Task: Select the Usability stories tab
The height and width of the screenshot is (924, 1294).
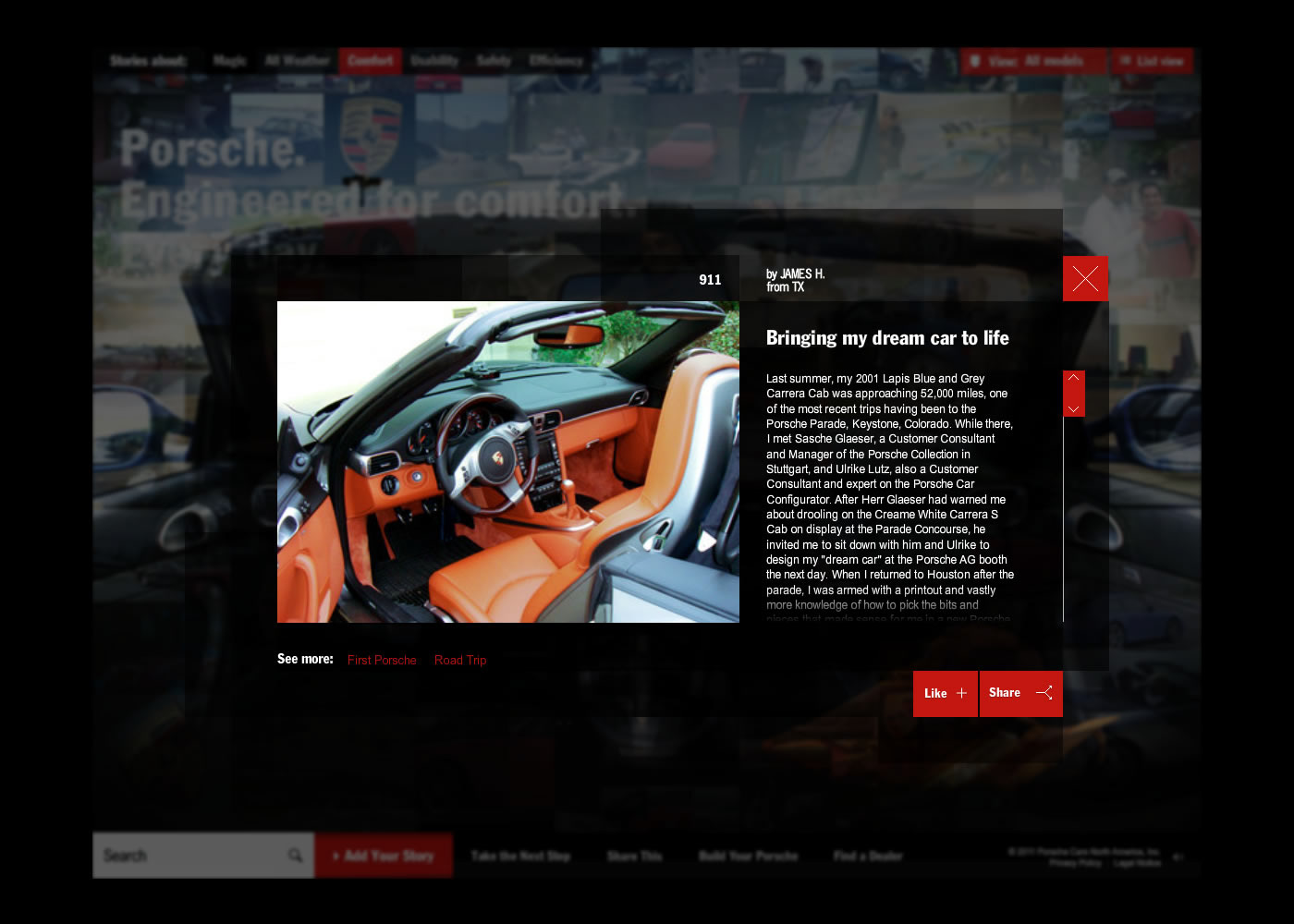Action: tap(434, 61)
